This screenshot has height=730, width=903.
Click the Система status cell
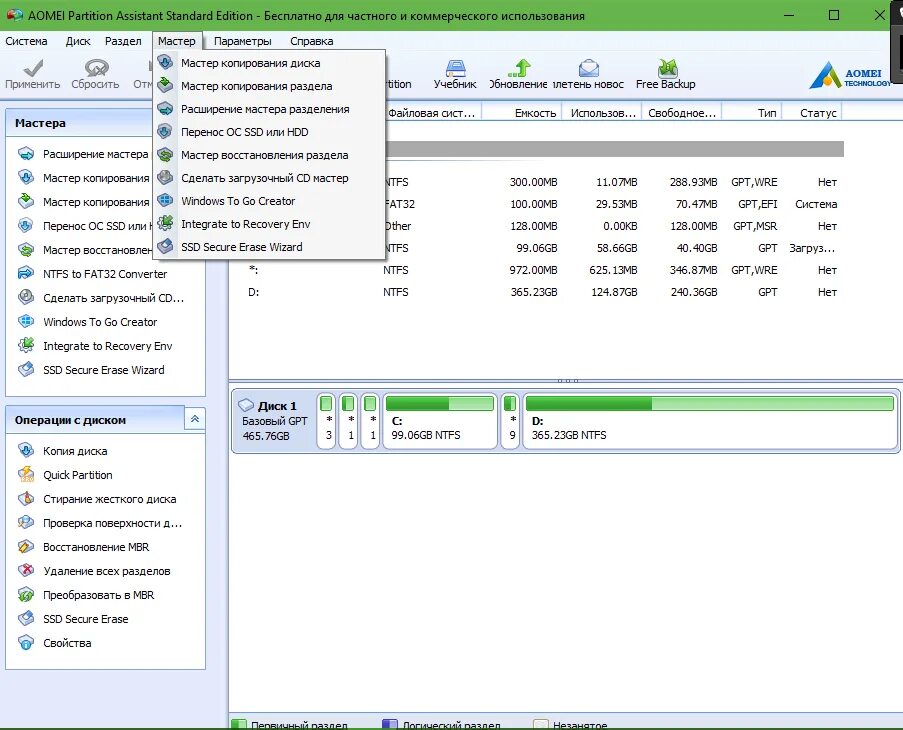tap(816, 204)
